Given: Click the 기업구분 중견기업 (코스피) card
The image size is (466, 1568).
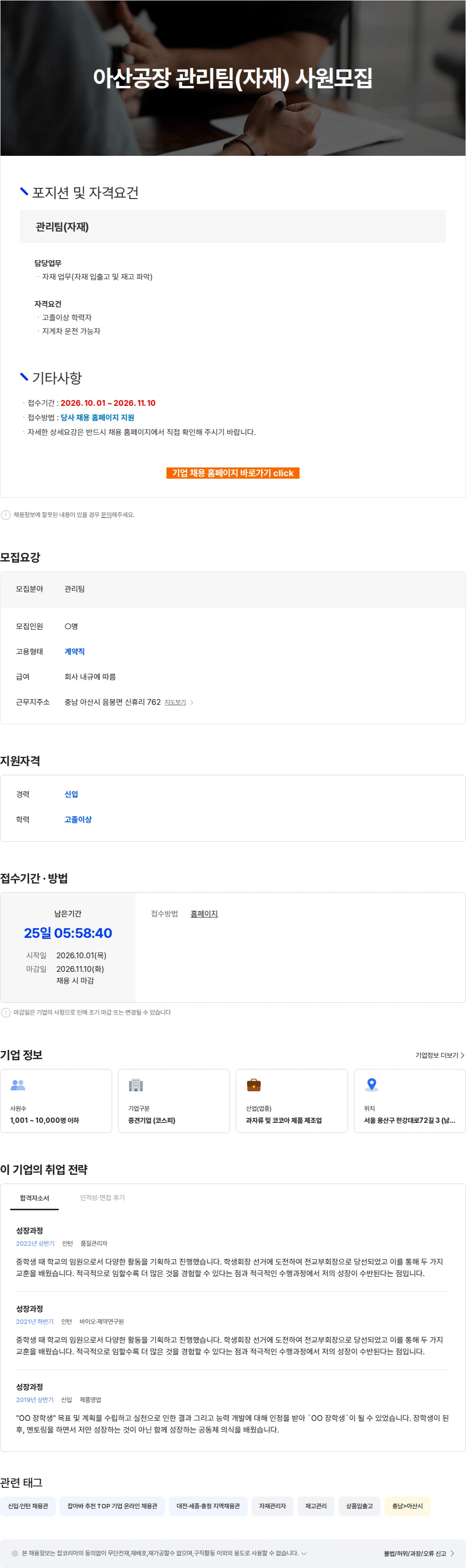Looking at the screenshot, I should click(174, 1101).
